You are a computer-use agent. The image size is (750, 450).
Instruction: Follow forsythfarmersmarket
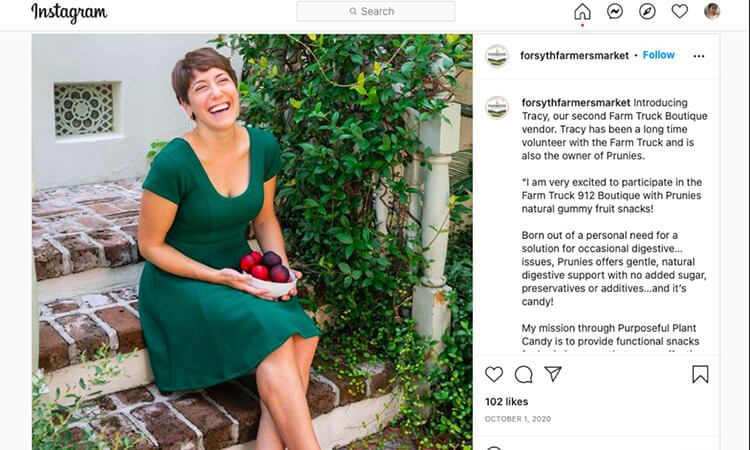click(658, 55)
